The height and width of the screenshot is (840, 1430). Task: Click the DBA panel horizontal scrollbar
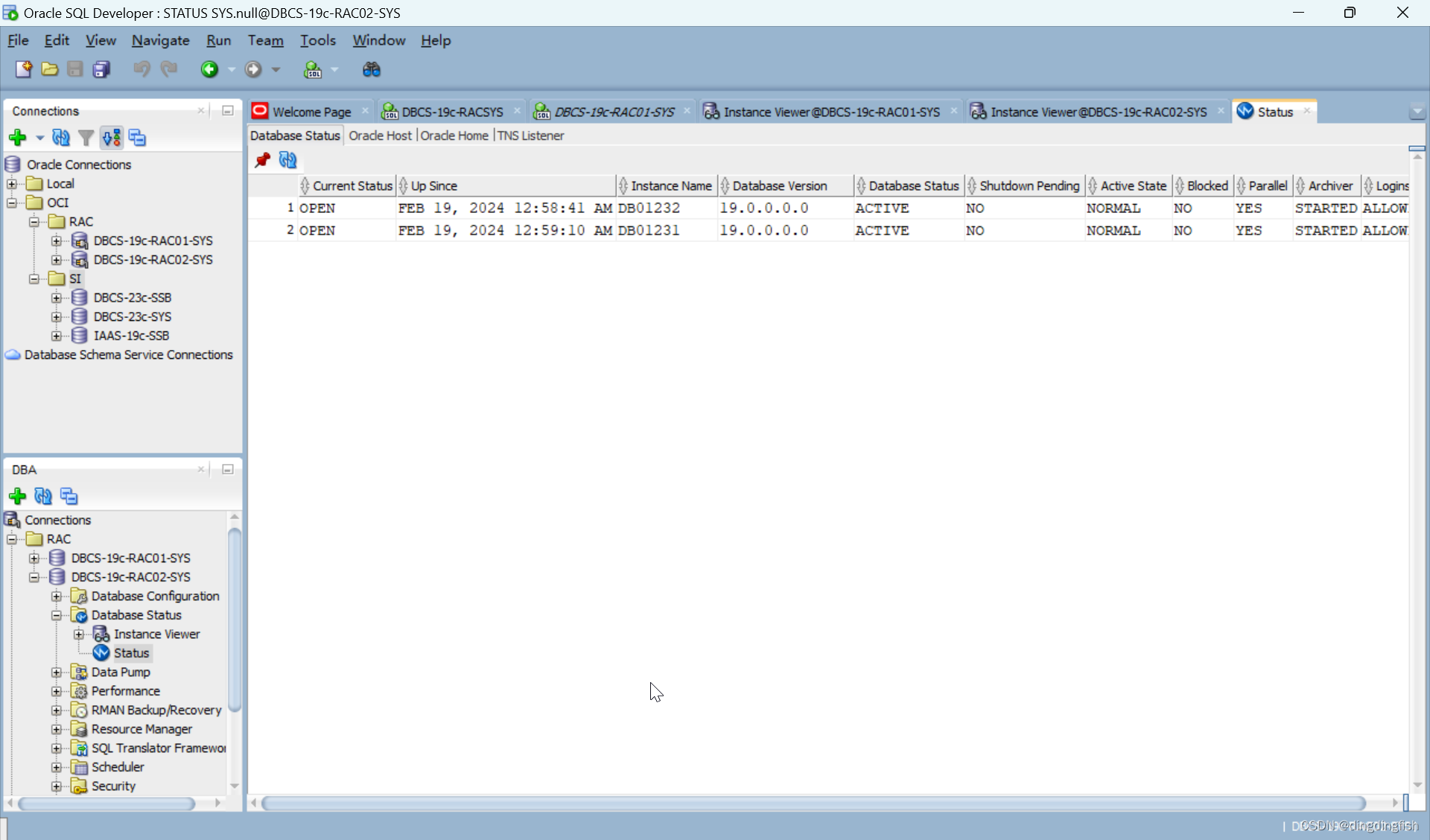[106, 804]
